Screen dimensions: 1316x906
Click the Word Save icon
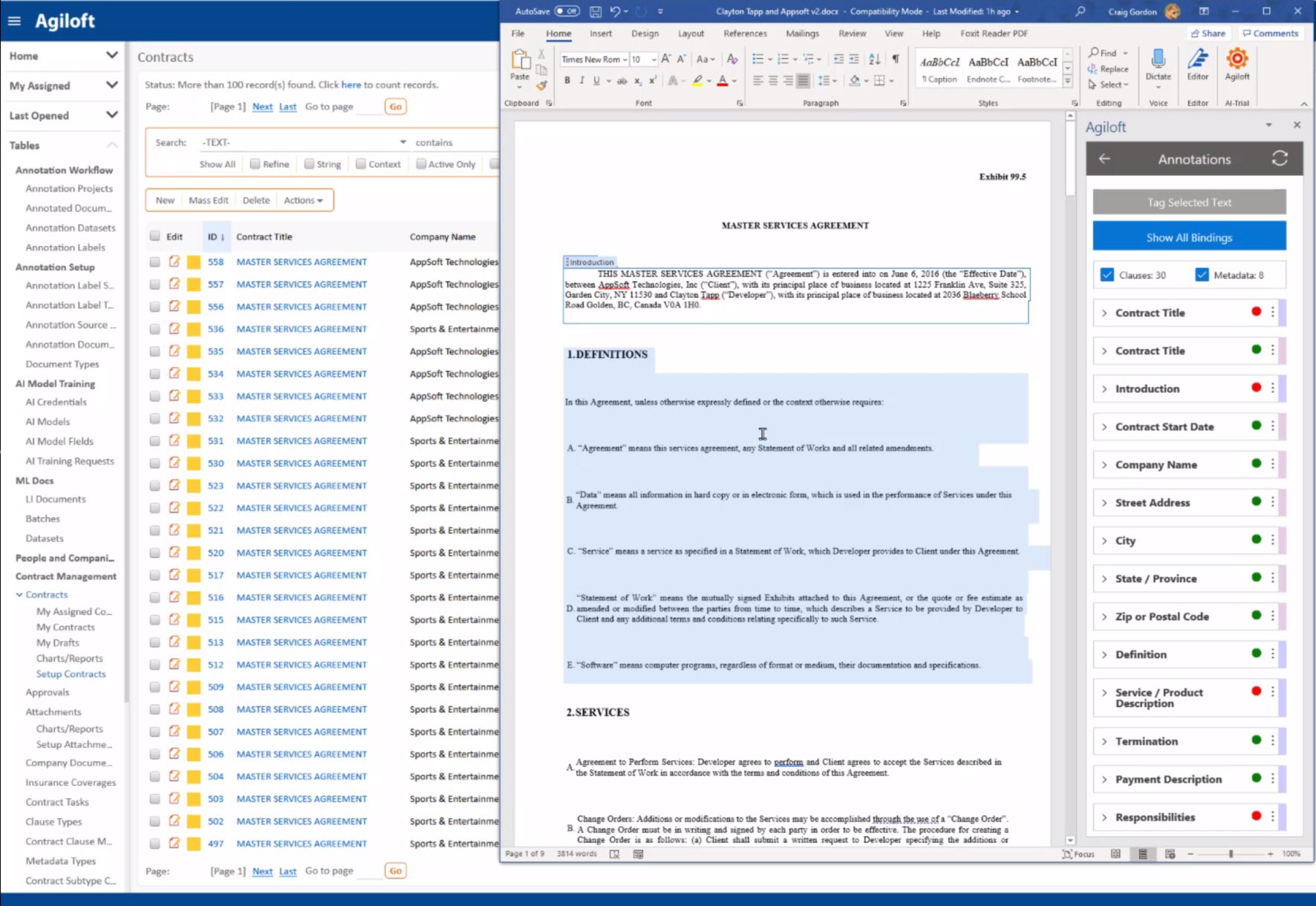595,11
